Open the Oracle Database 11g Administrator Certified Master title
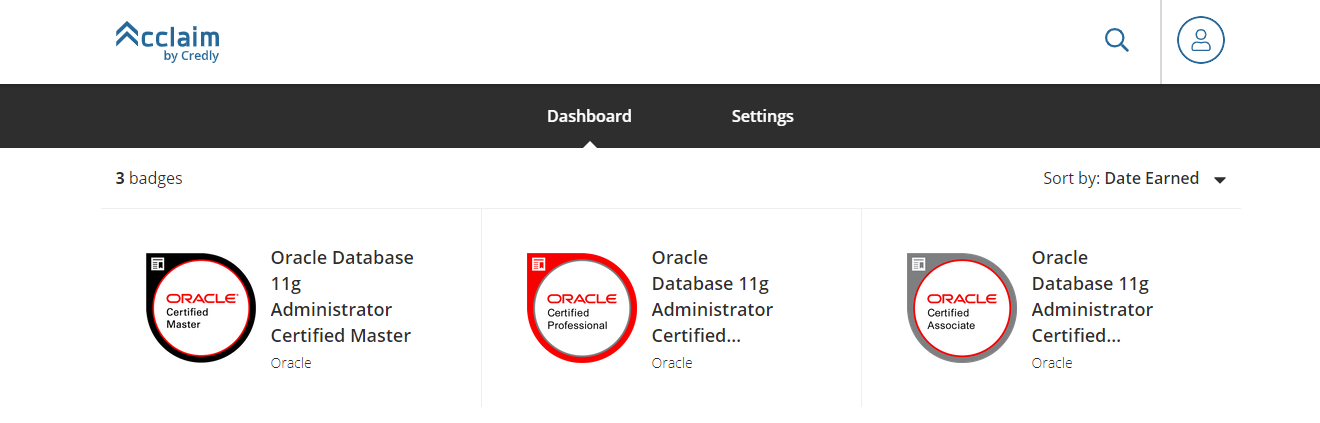Screen dimensions: 1320x423 pos(342,296)
